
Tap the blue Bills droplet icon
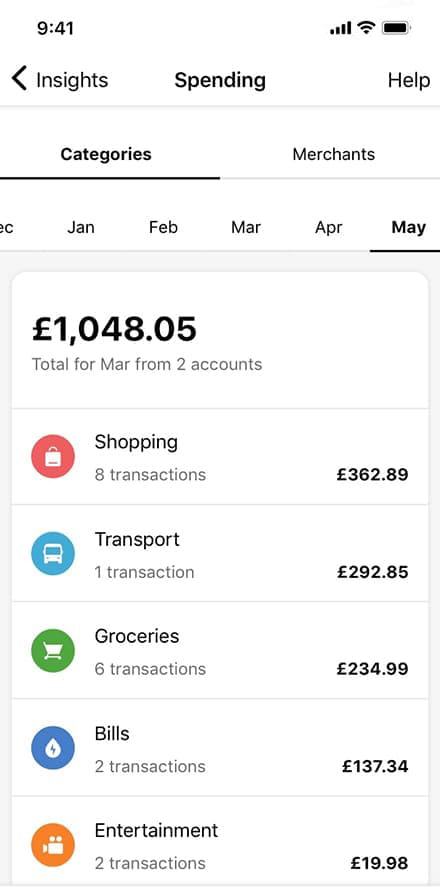click(53, 748)
